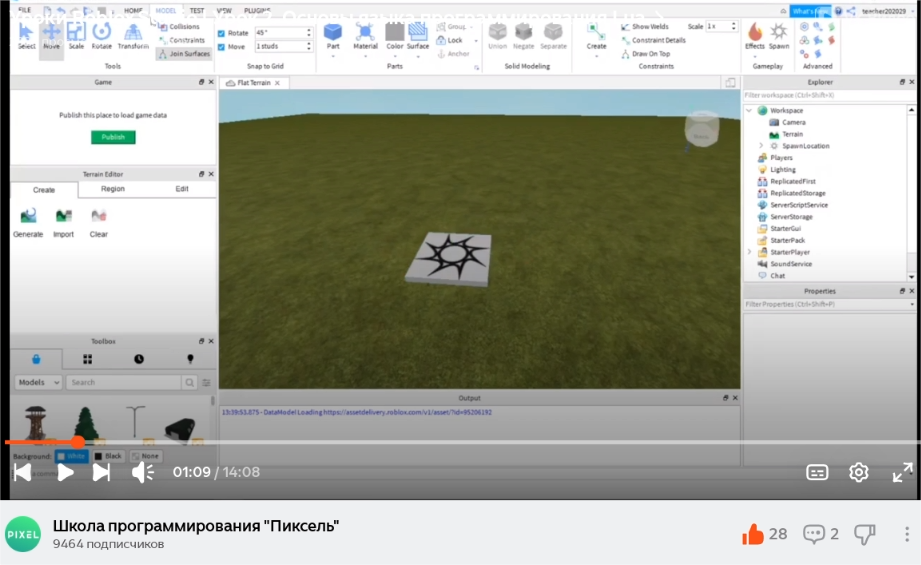Open Toolbox marketplace bag tab
This screenshot has height=565, width=921.
(36, 359)
